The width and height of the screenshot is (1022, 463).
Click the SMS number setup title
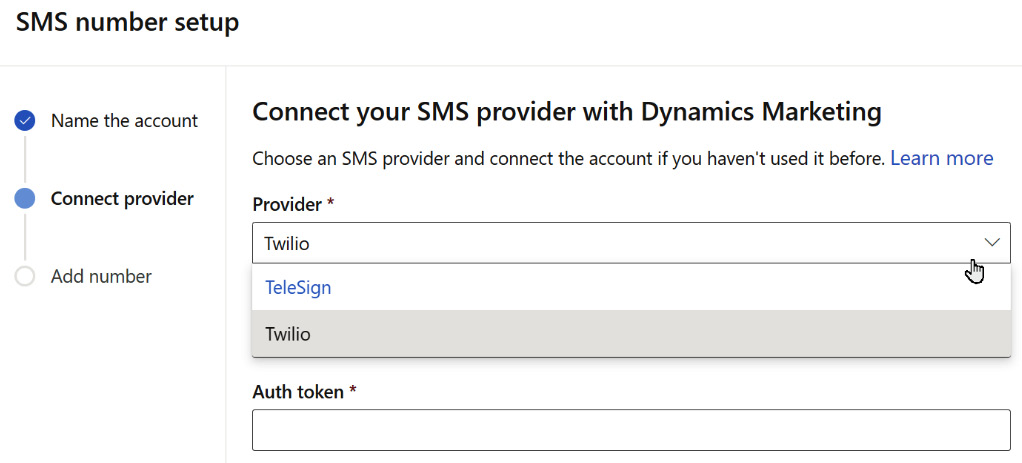128,23
